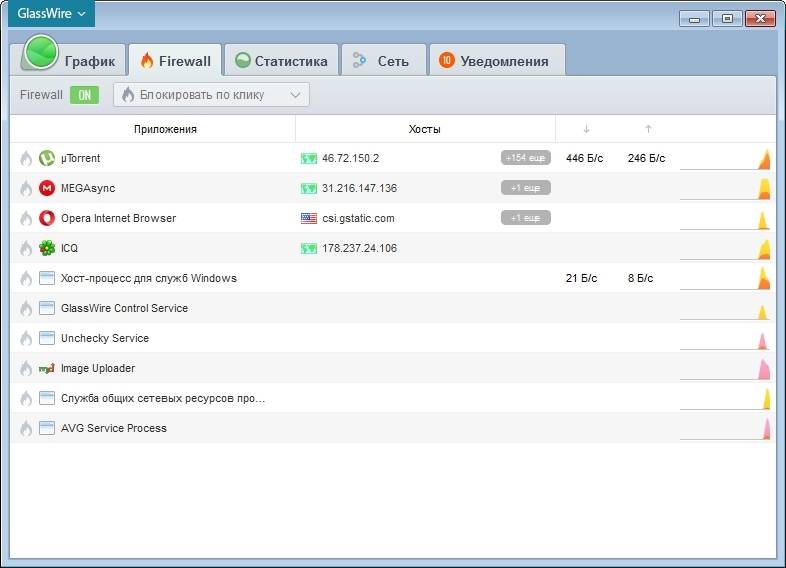
Task: Sort by download arrow column header
Action: pos(586,129)
